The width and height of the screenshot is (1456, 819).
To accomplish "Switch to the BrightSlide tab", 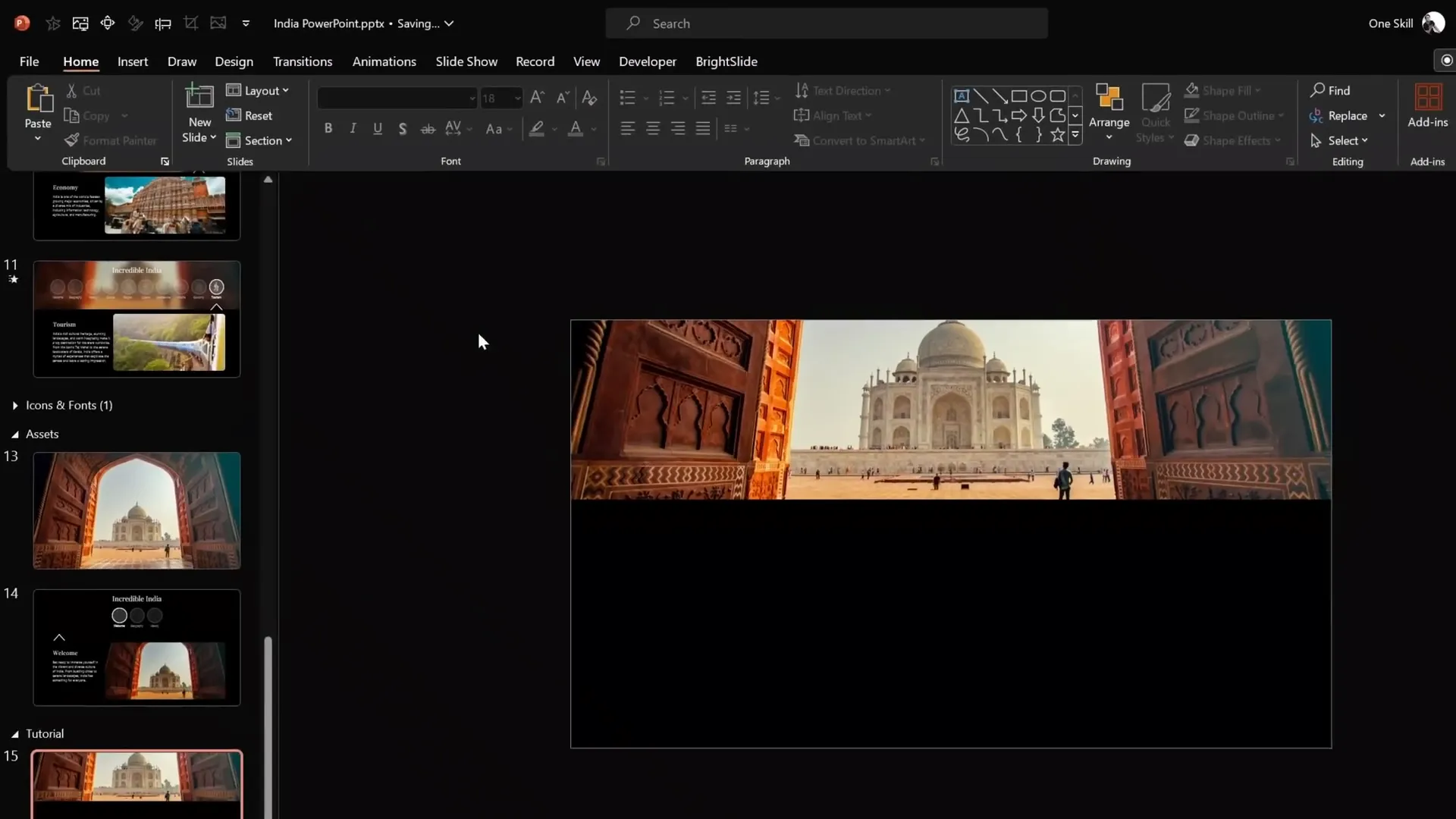I will tap(726, 61).
